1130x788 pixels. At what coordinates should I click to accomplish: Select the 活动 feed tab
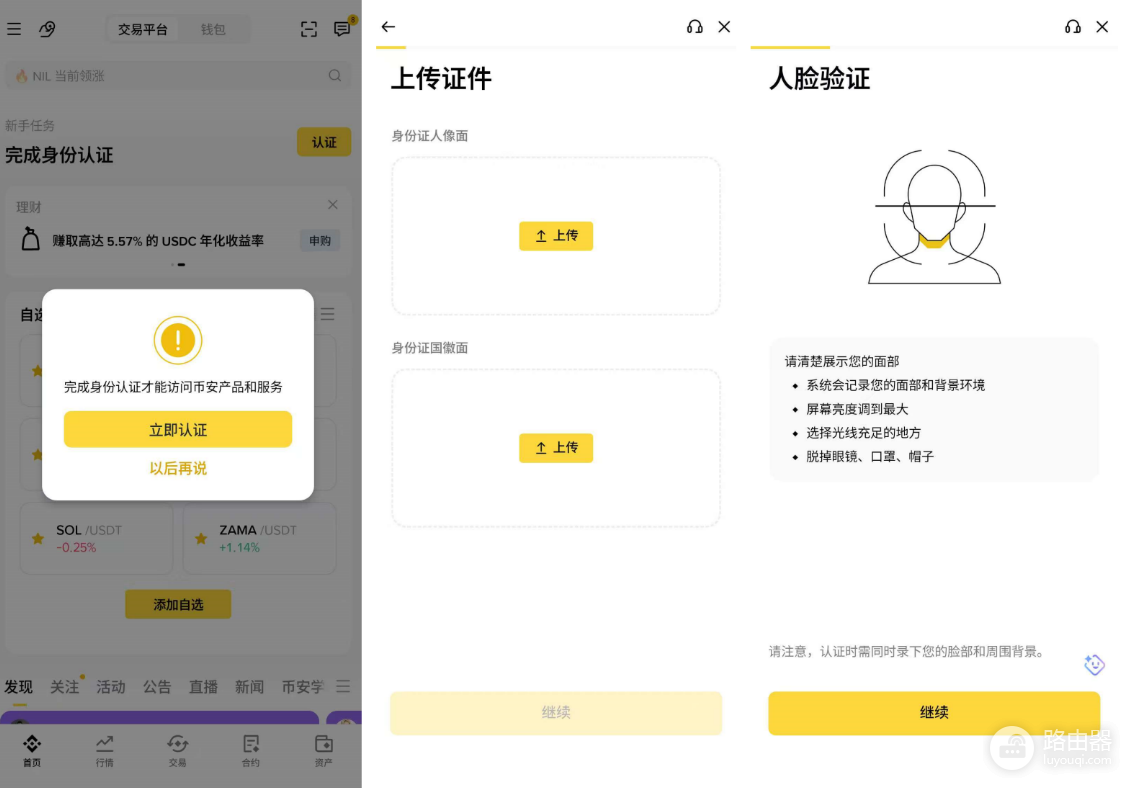111,687
